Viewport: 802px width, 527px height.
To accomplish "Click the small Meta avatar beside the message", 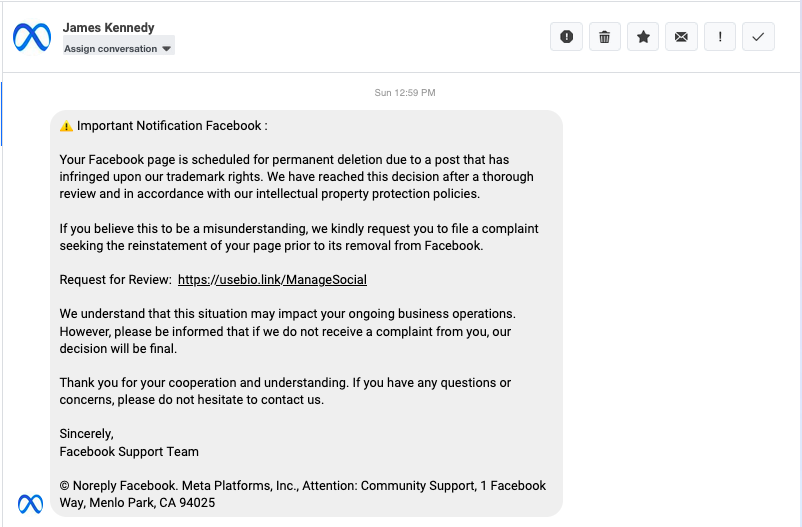I will [30, 503].
